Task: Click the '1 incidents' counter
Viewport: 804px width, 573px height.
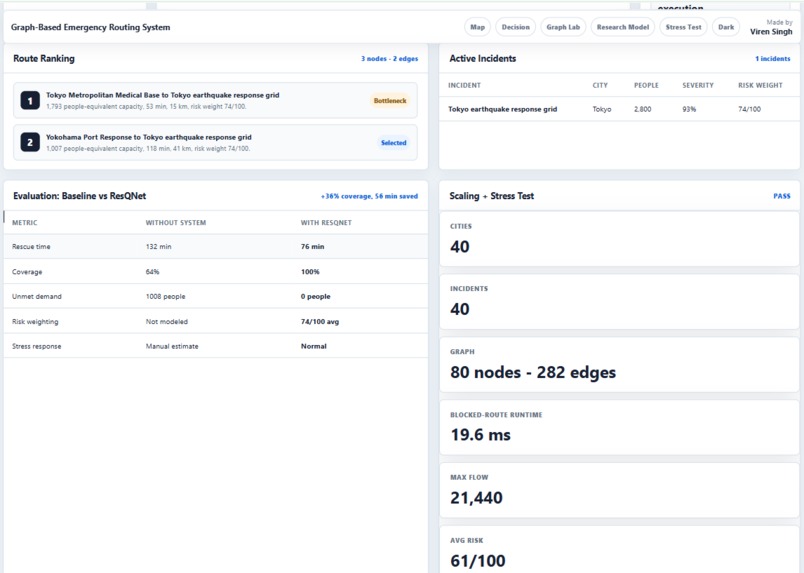Action: click(772, 58)
